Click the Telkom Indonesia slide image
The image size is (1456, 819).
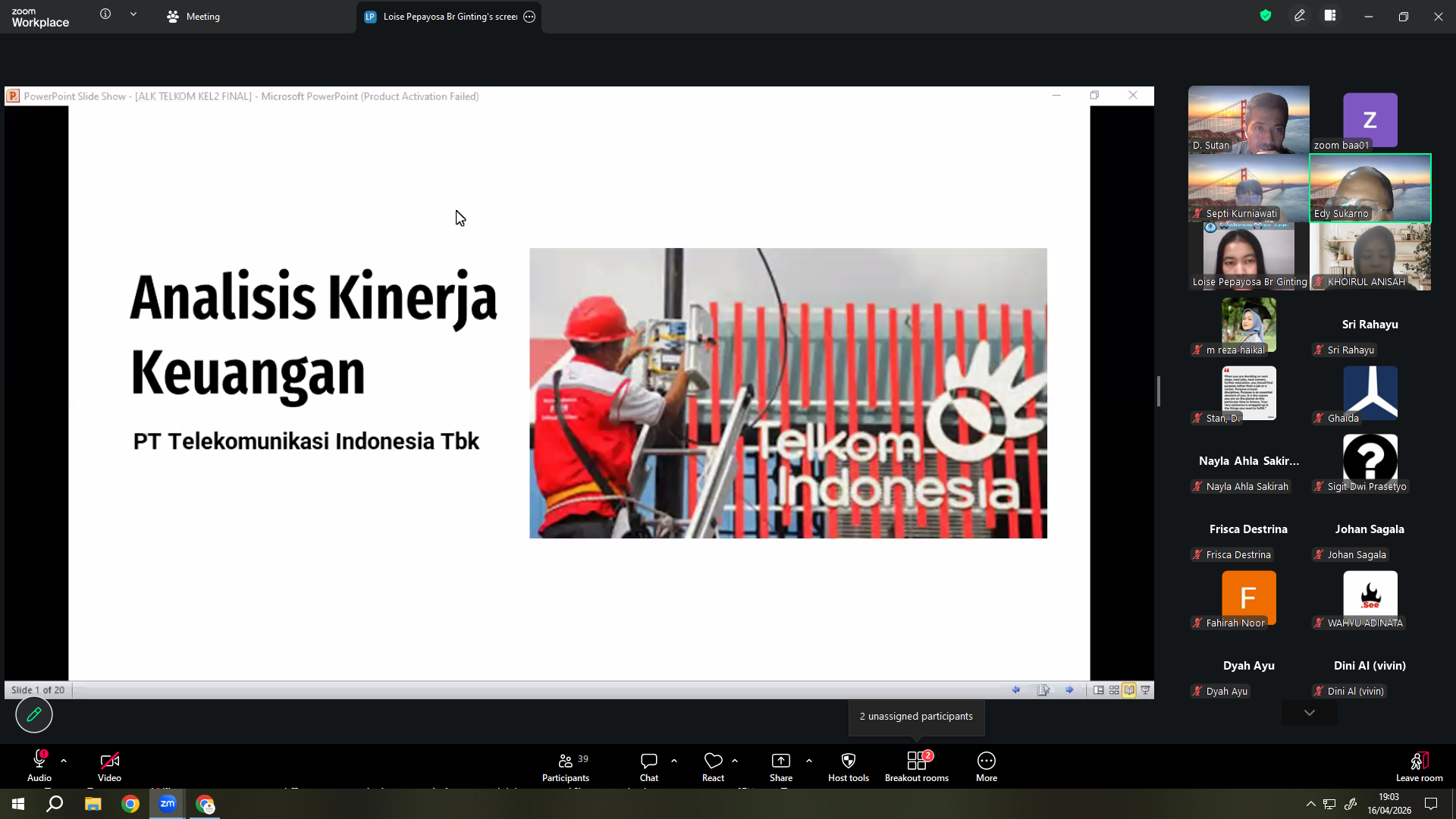[788, 393]
